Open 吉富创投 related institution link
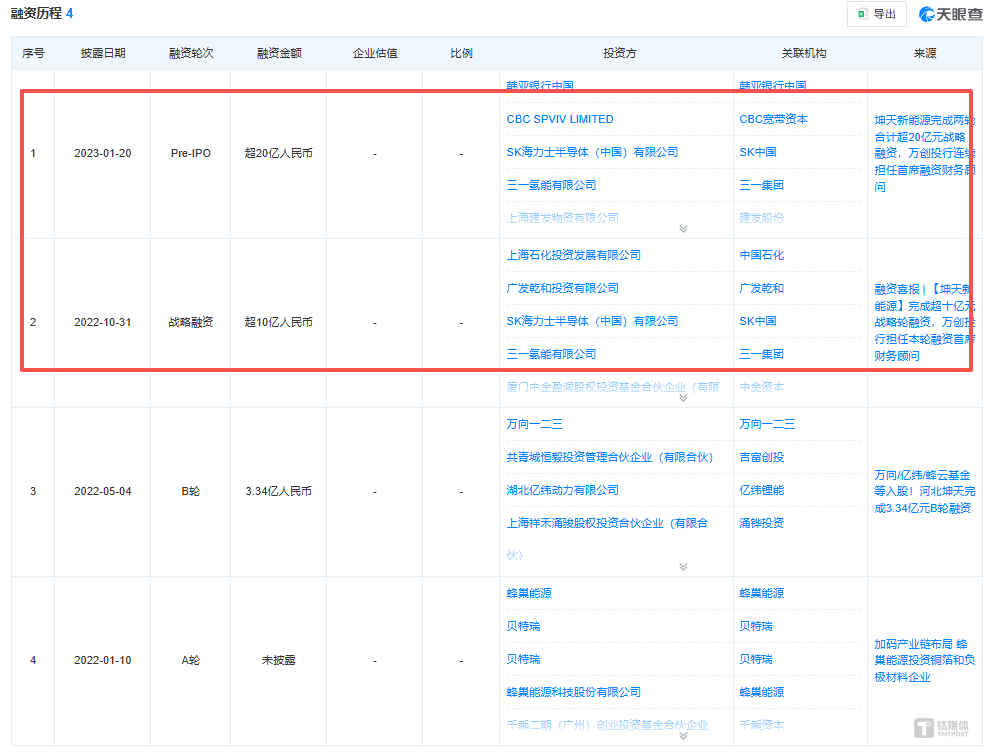 [x=761, y=457]
